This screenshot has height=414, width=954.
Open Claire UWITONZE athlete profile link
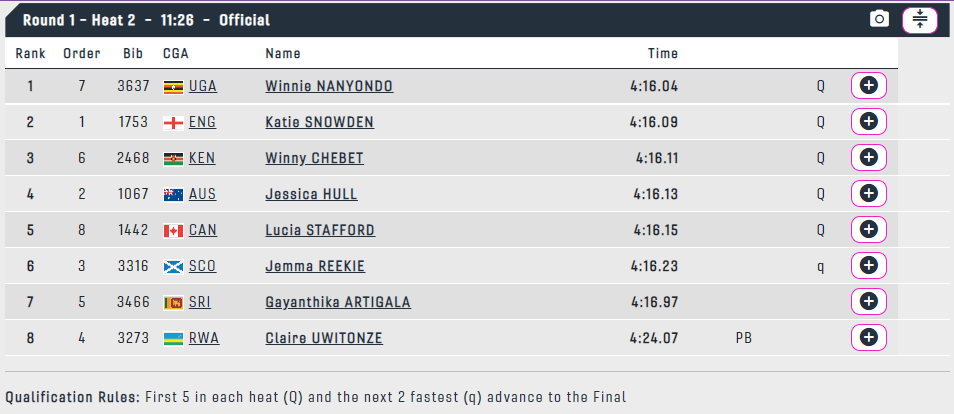coord(324,338)
